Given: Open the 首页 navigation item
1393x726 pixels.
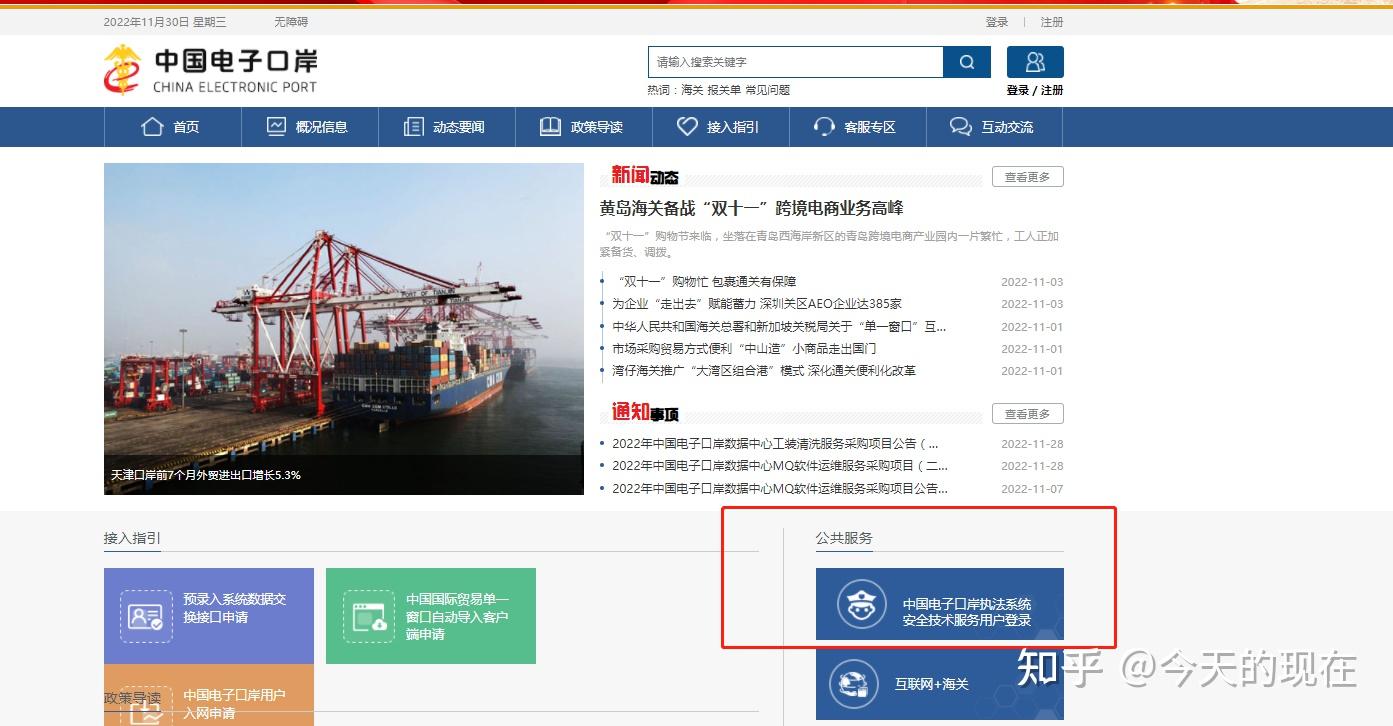Looking at the screenshot, I should [x=173, y=127].
